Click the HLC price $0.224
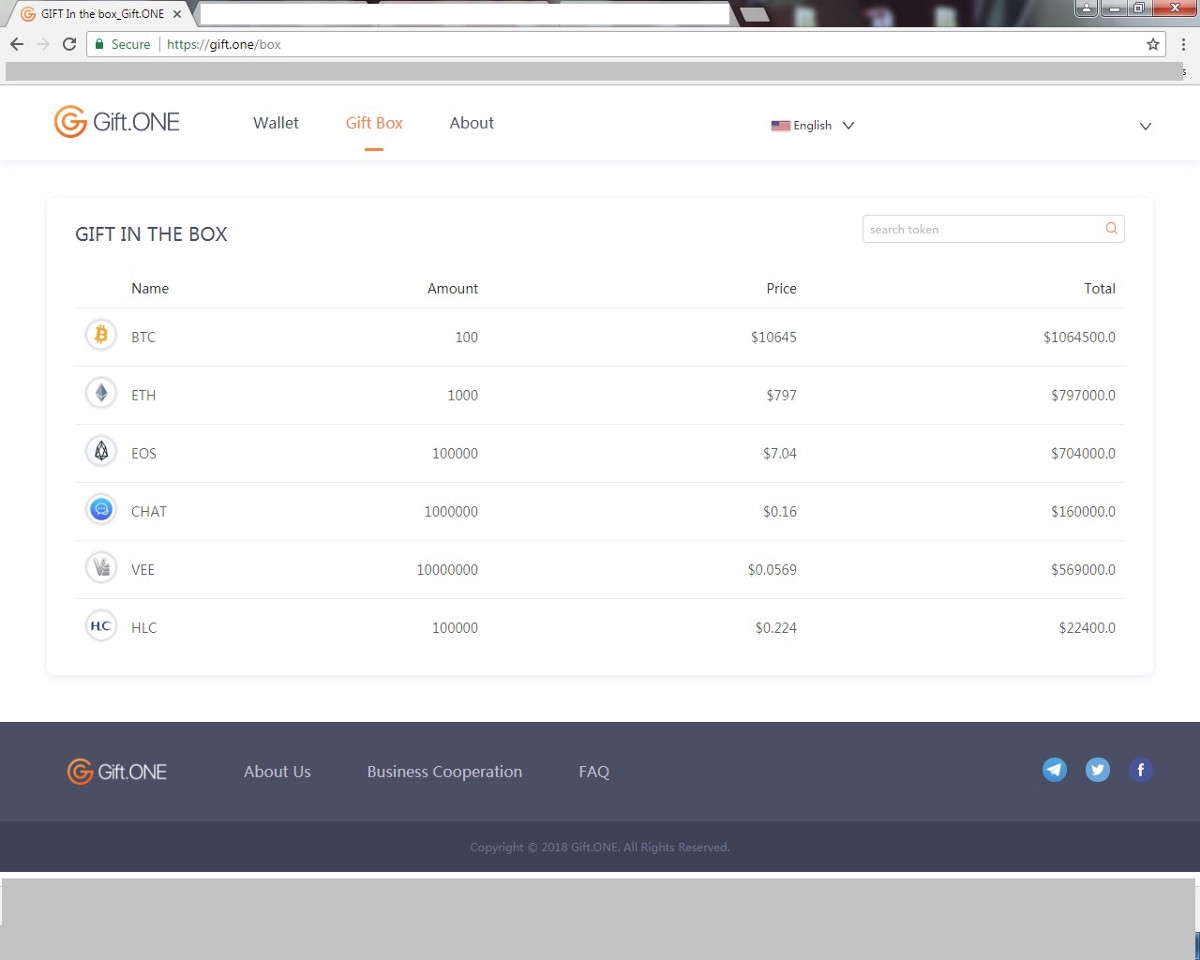 point(776,627)
